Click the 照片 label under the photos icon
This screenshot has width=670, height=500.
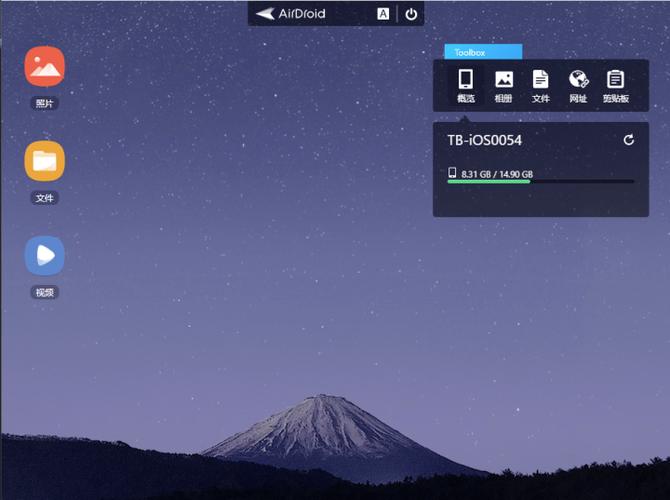[x=44, y=103]
